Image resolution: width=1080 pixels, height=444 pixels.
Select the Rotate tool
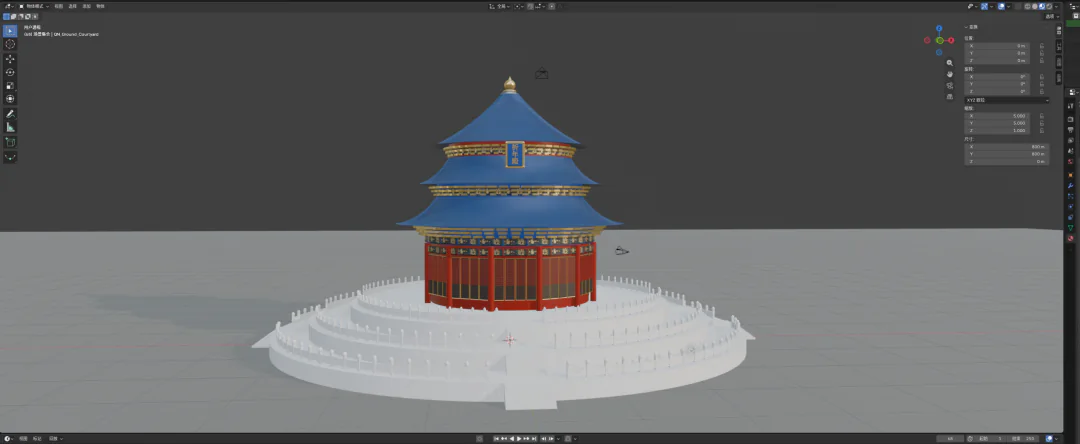pyautogui.click(x=10, y=72)
